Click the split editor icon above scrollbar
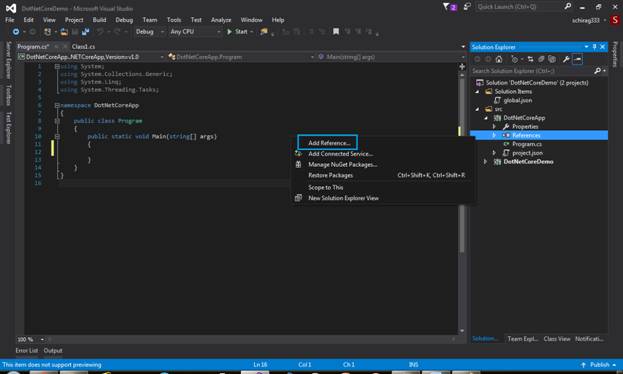623x374 pixels. pos(462,66)
